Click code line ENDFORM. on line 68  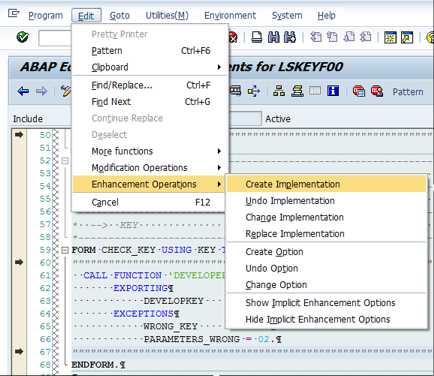(98, 365)
